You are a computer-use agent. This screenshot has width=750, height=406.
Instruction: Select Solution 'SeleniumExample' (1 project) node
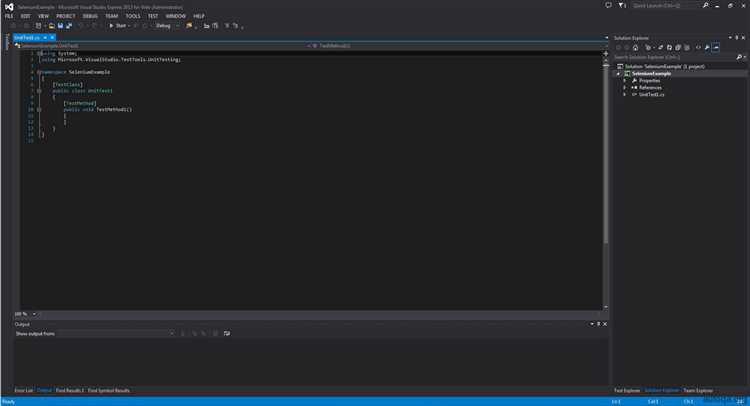[x=664, y=66]
